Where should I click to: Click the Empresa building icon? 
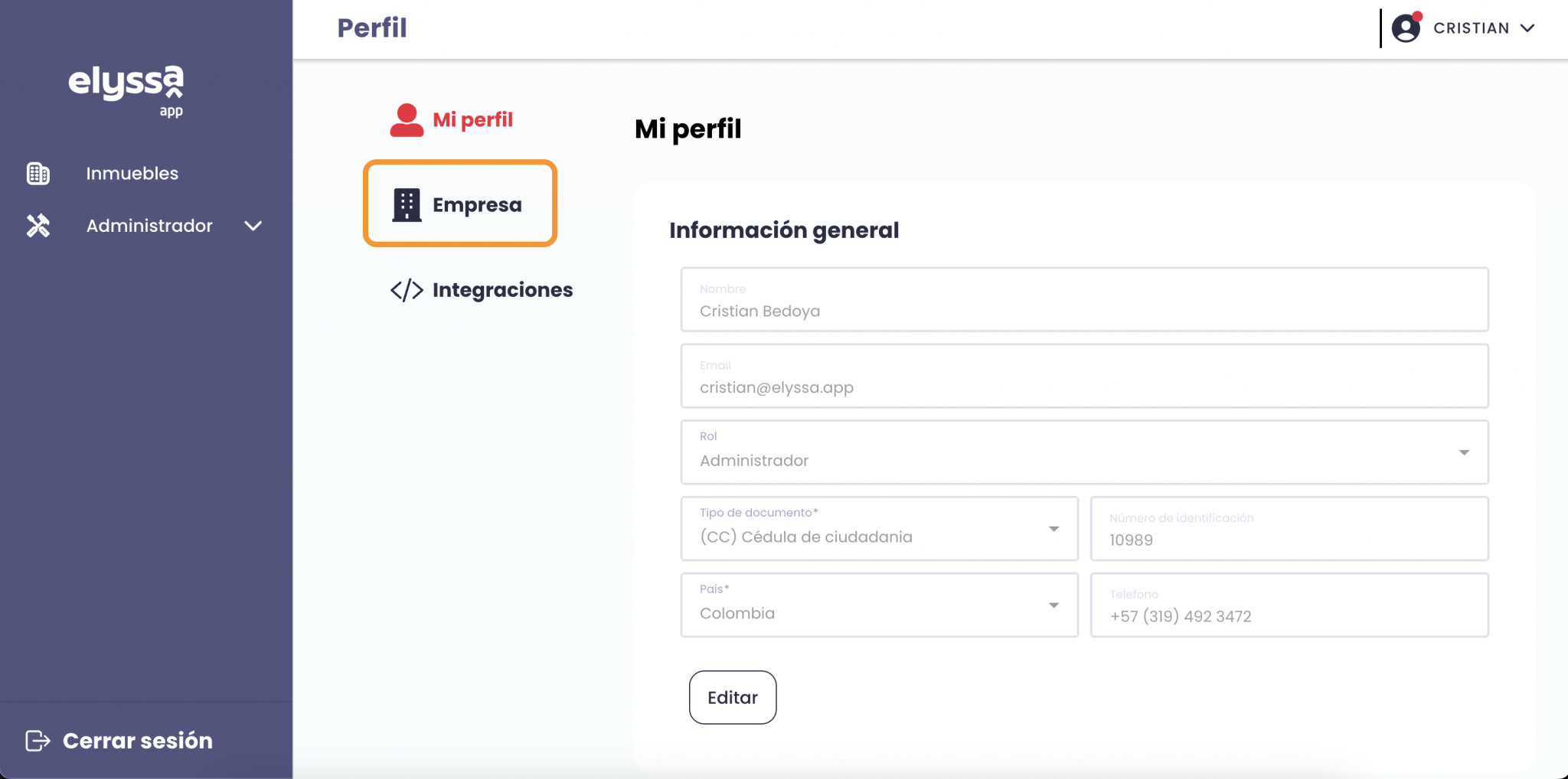tap(407, 205)
